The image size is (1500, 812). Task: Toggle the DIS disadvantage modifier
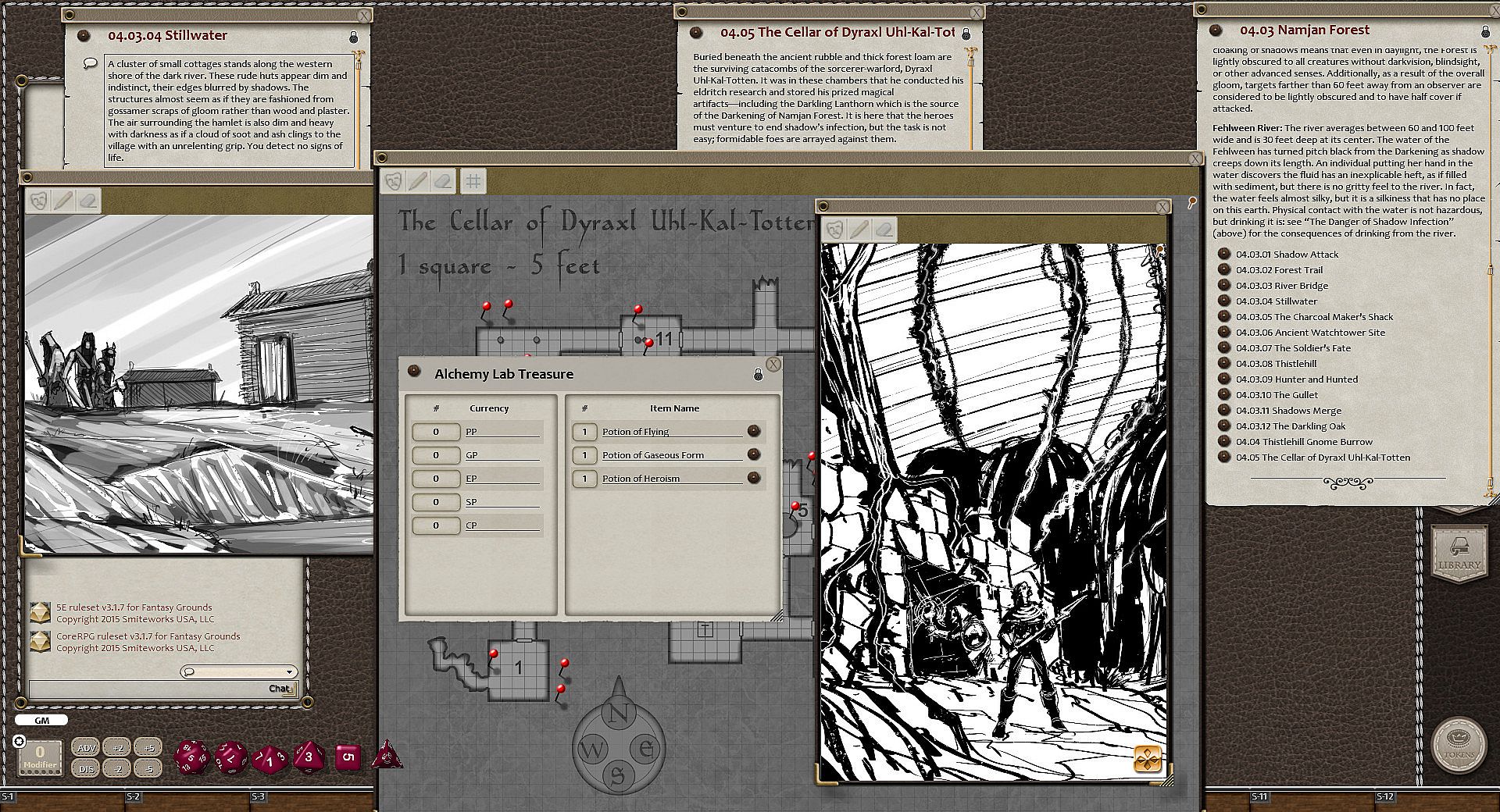[86, 768]
